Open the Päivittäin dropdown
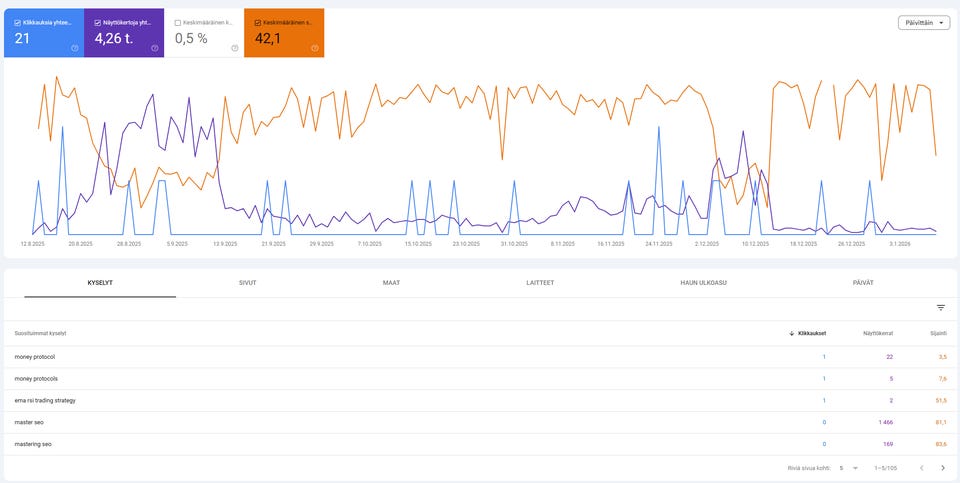960x483 pixels. 924,23
